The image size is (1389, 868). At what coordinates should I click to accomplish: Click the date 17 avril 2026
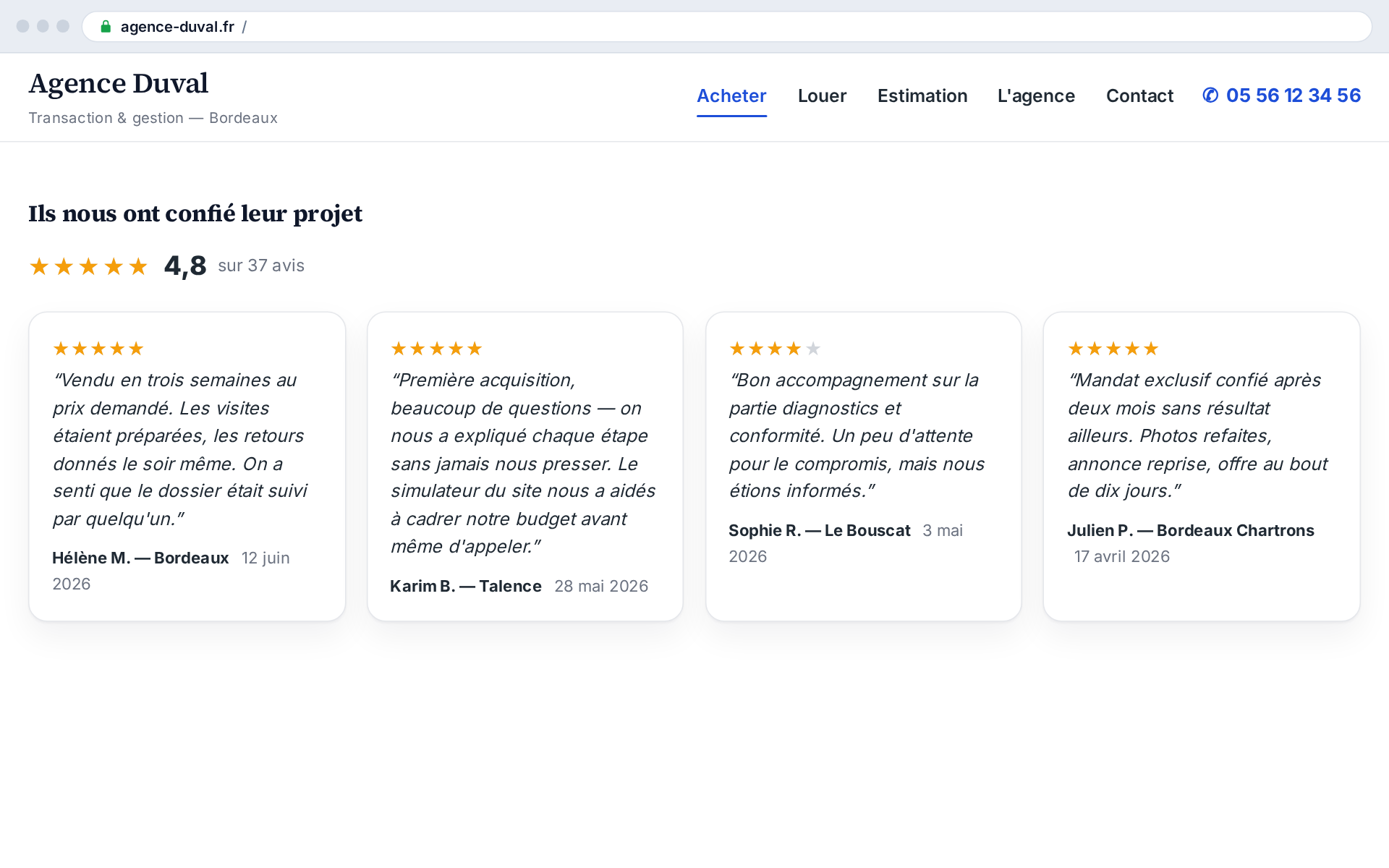point(1122,556)
